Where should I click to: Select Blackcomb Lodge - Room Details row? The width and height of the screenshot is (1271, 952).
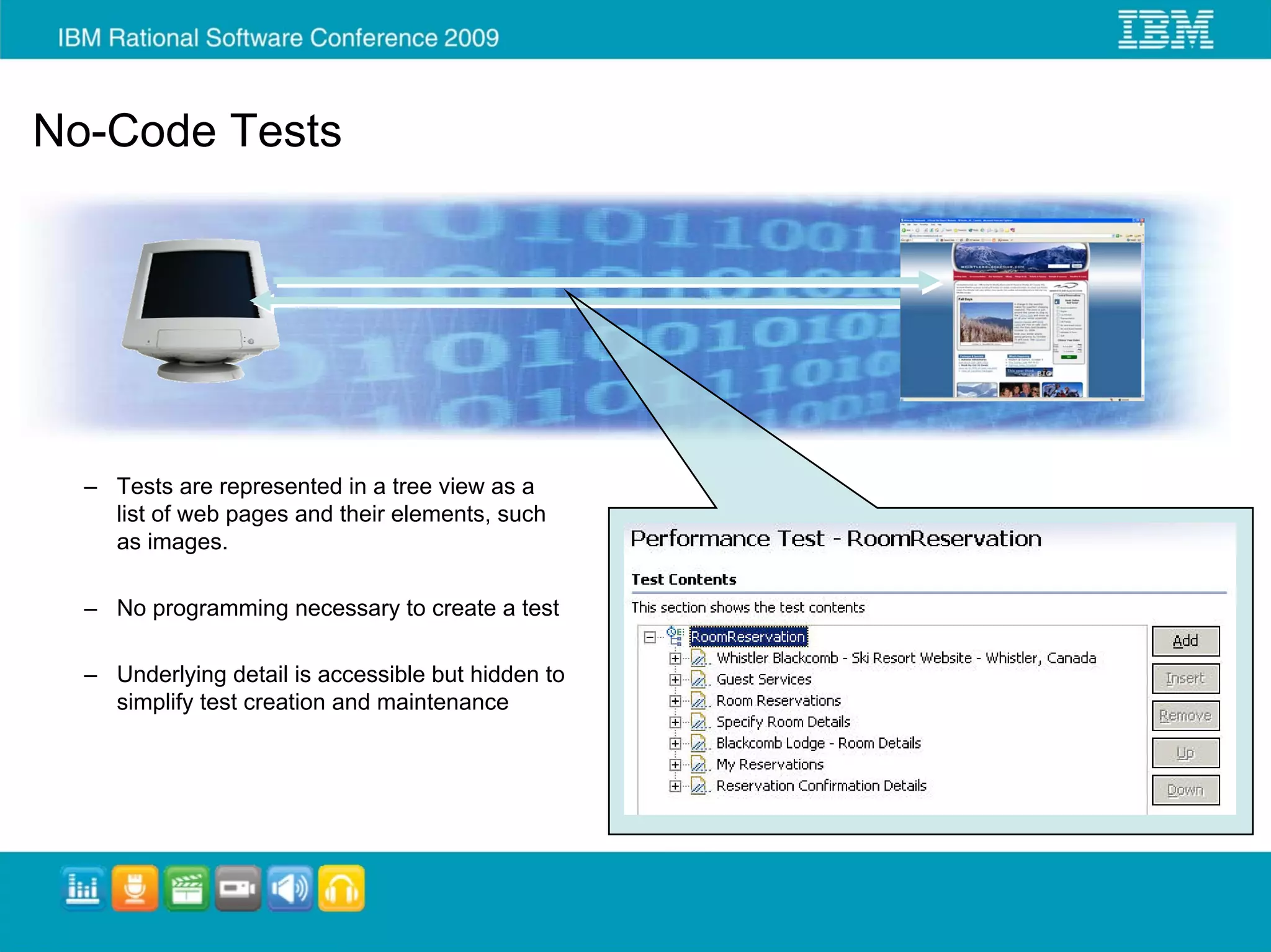[x=819, y=743]
